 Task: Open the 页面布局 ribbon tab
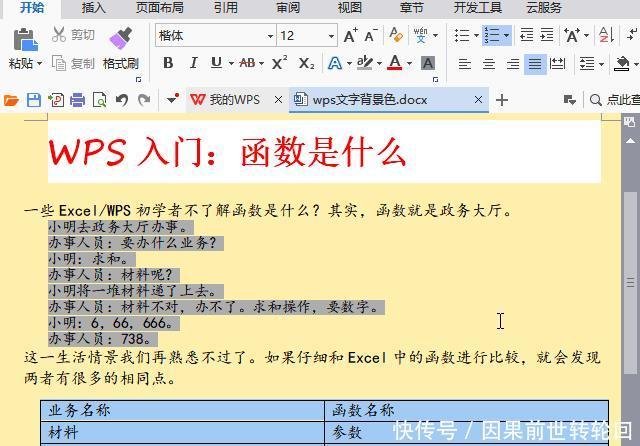160,7
